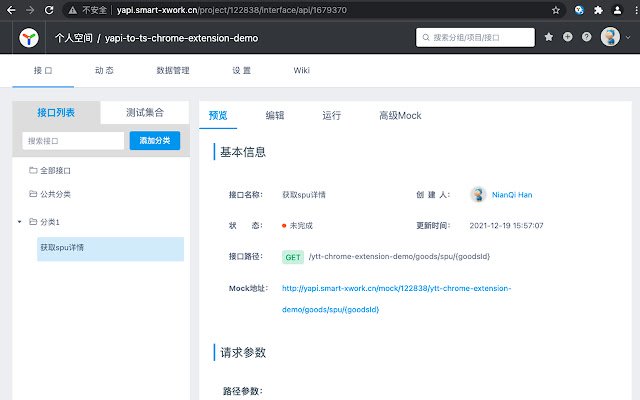Viewport: 640px width, 400px height.
Task: Click the 添加分类 button
Action: pyautogui.click(x=154, y=141)
